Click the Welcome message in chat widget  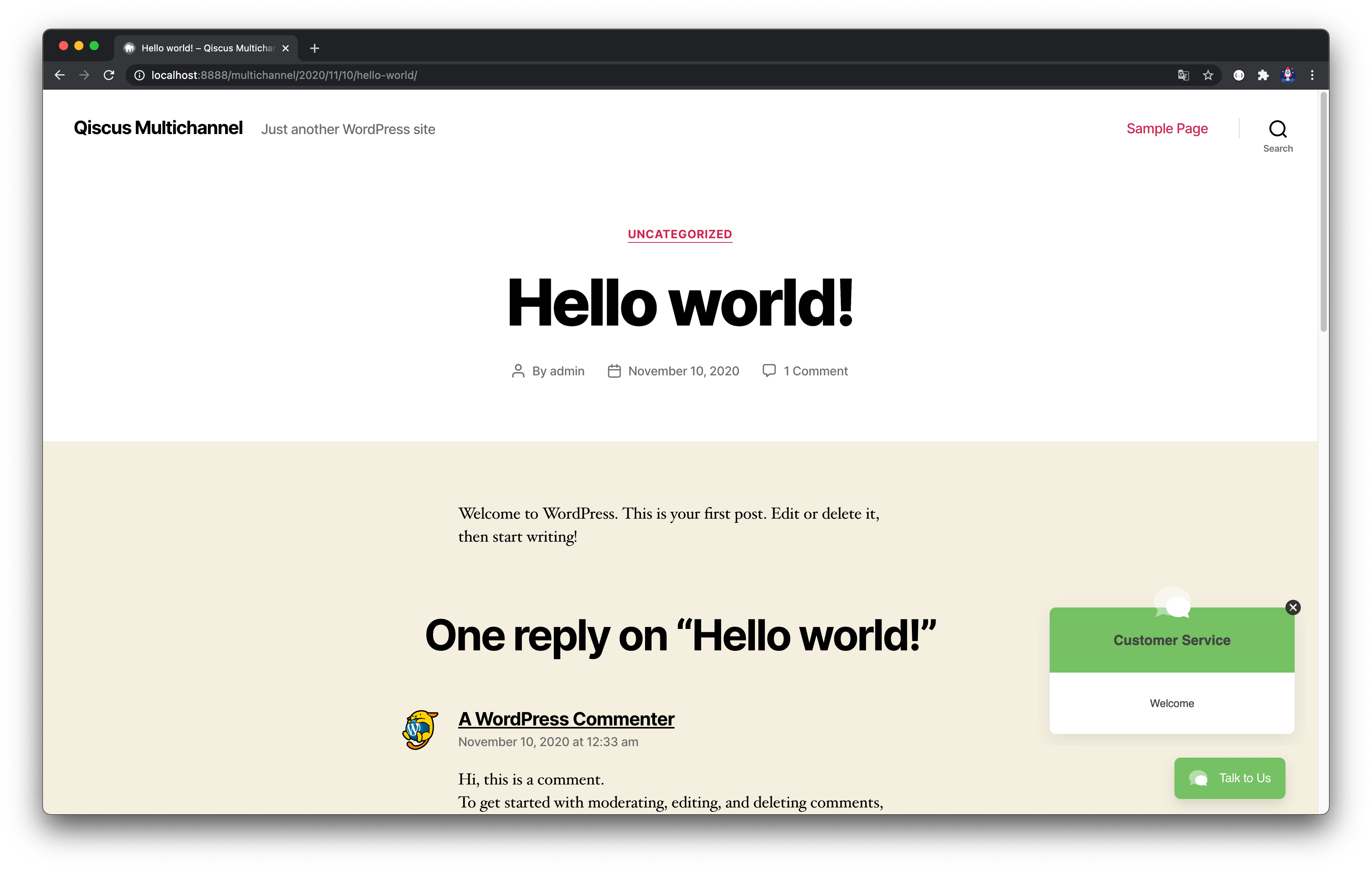click(1172, 703)
